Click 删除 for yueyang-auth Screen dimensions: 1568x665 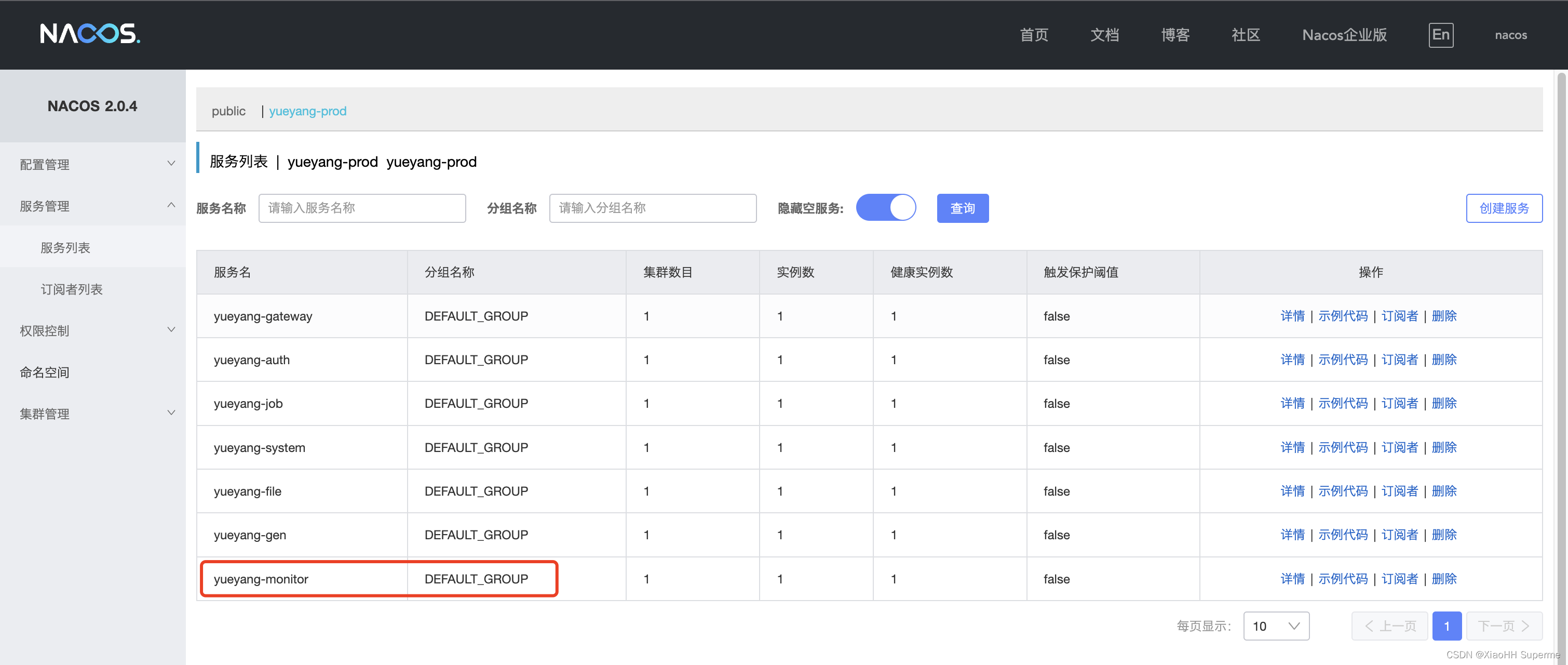tap(1444, 360)
